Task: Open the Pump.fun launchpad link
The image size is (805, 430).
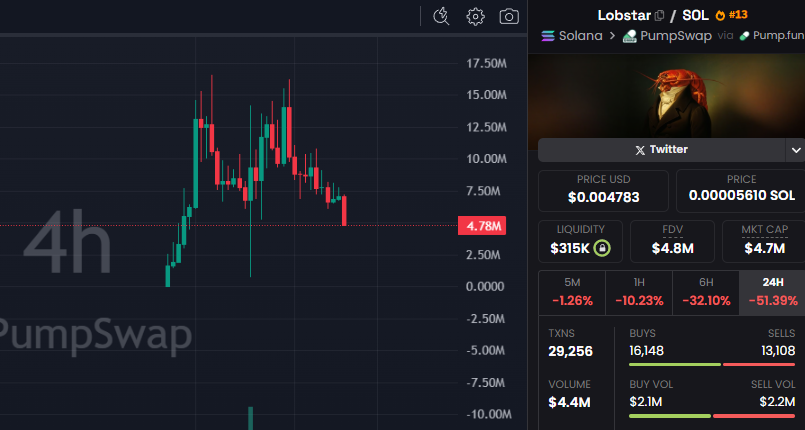Action: pos(778,36)
